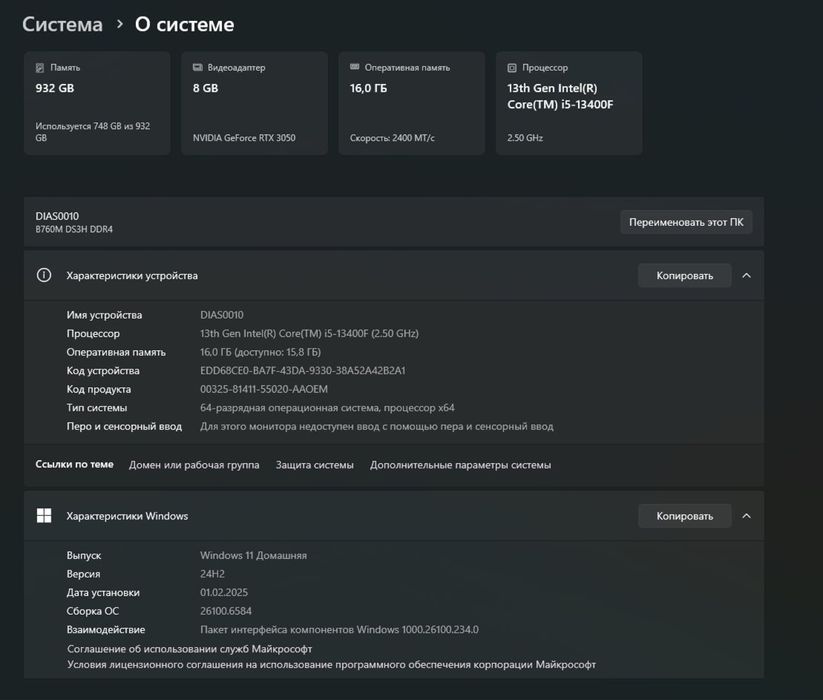Open the 16,0 ГБ memory card
This screenshot has height=700, width=823.
[x=411, y=104]
